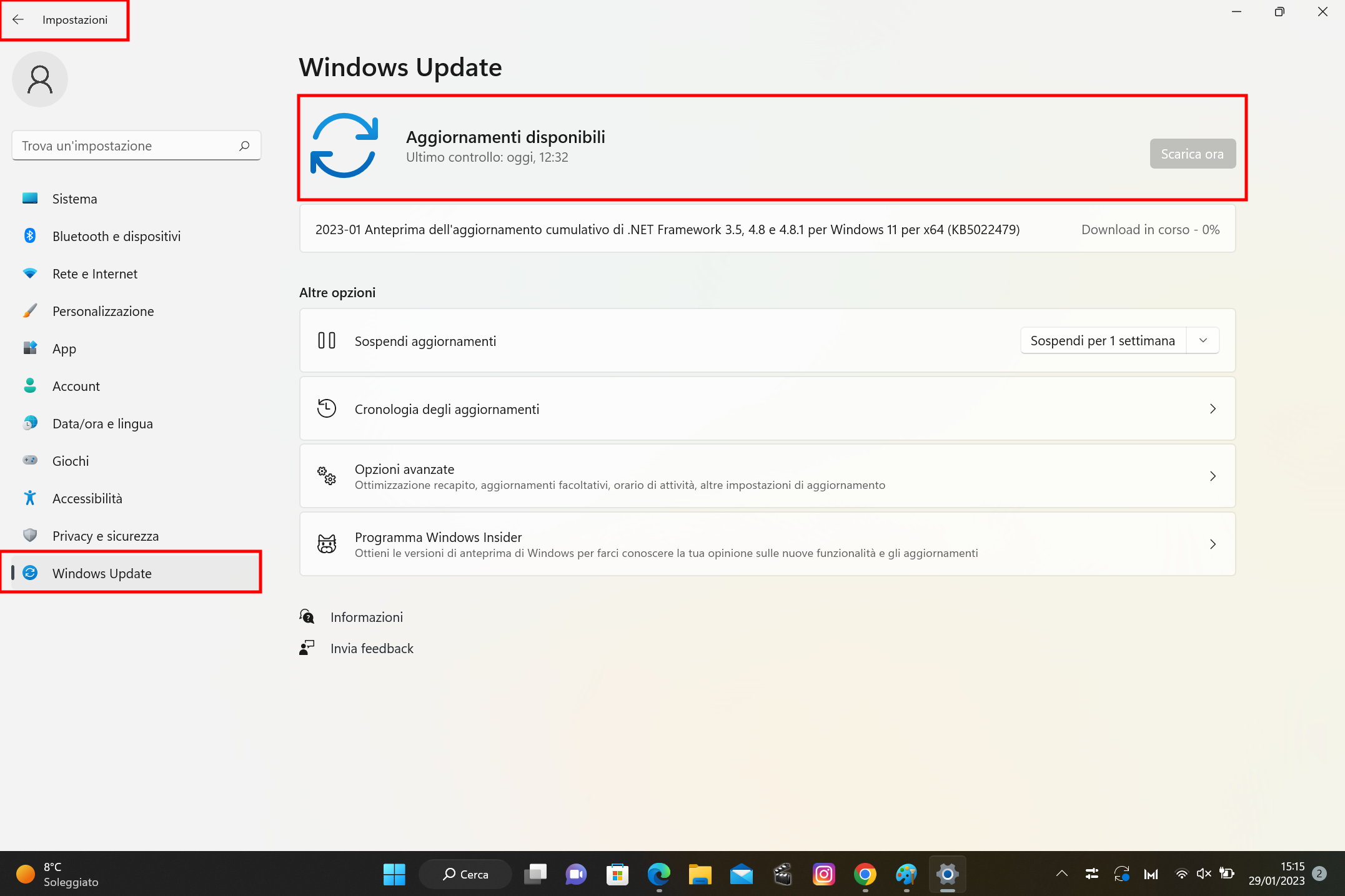
Task: Click the user account avatar icon
Action: pos(39,79)
